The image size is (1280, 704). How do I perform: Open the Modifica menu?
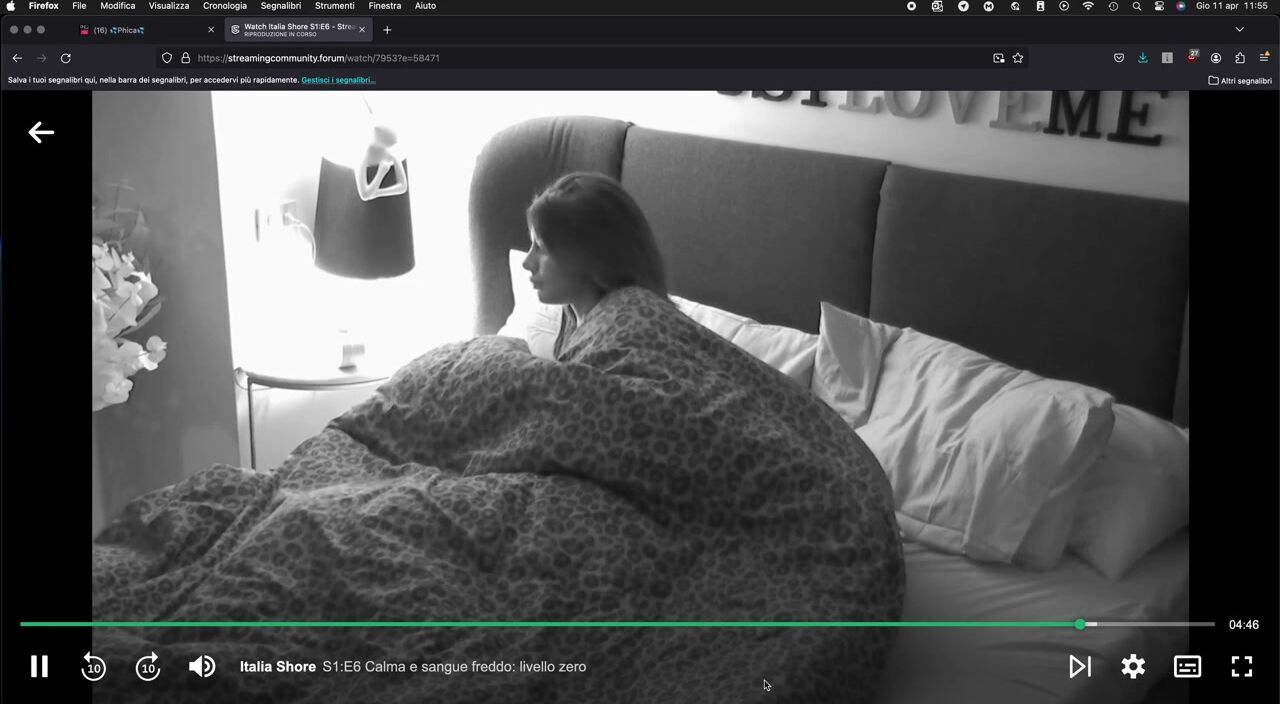pos(118,6)
